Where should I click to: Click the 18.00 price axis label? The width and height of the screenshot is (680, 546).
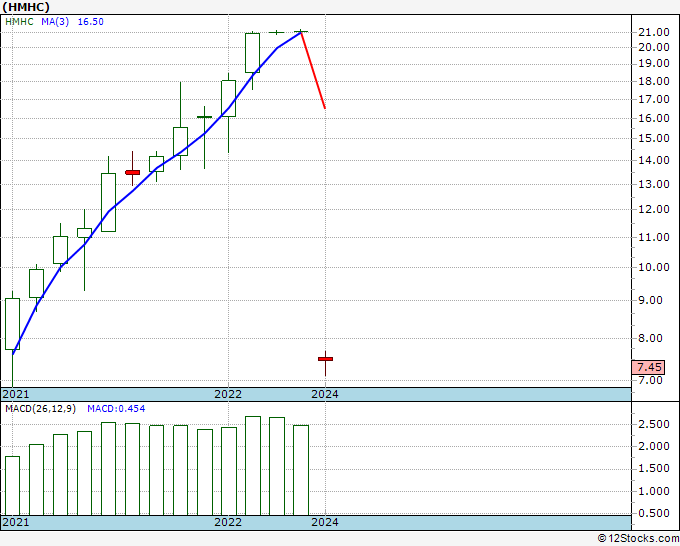[x=654, y=81]
